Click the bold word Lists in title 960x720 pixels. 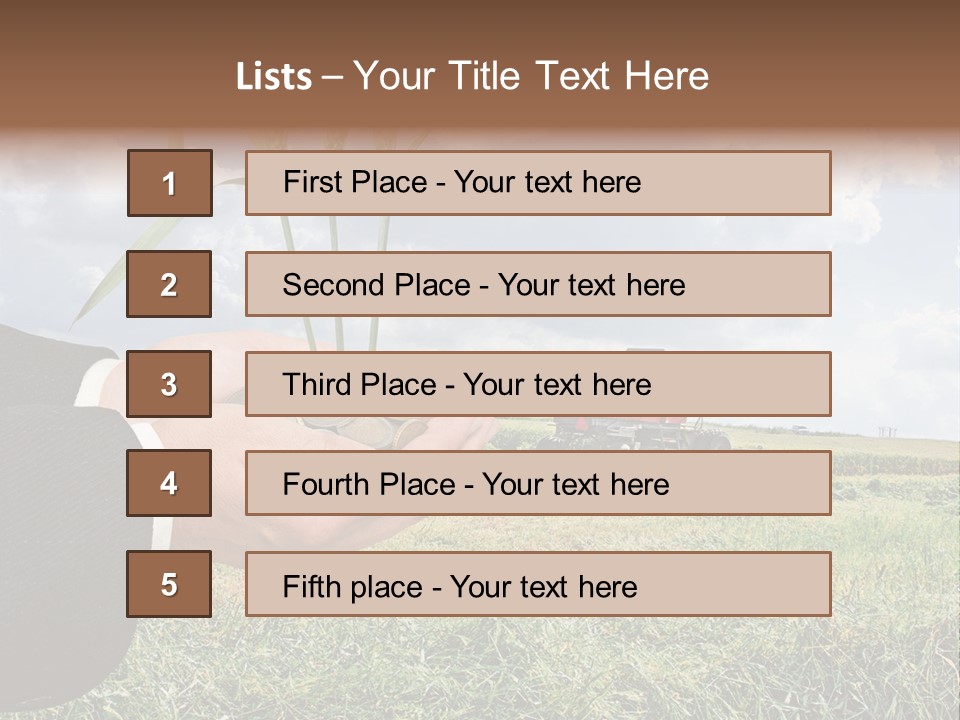(x=273, y=77)
